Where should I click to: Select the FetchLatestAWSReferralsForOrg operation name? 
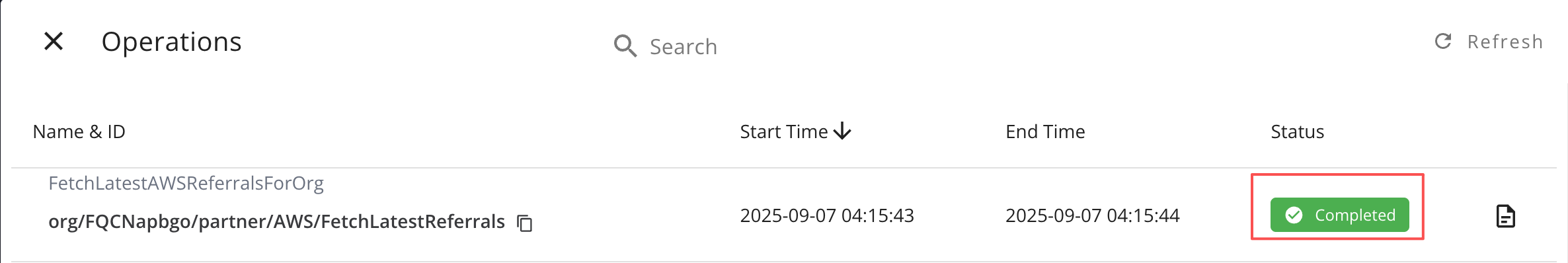coord(186,183)
